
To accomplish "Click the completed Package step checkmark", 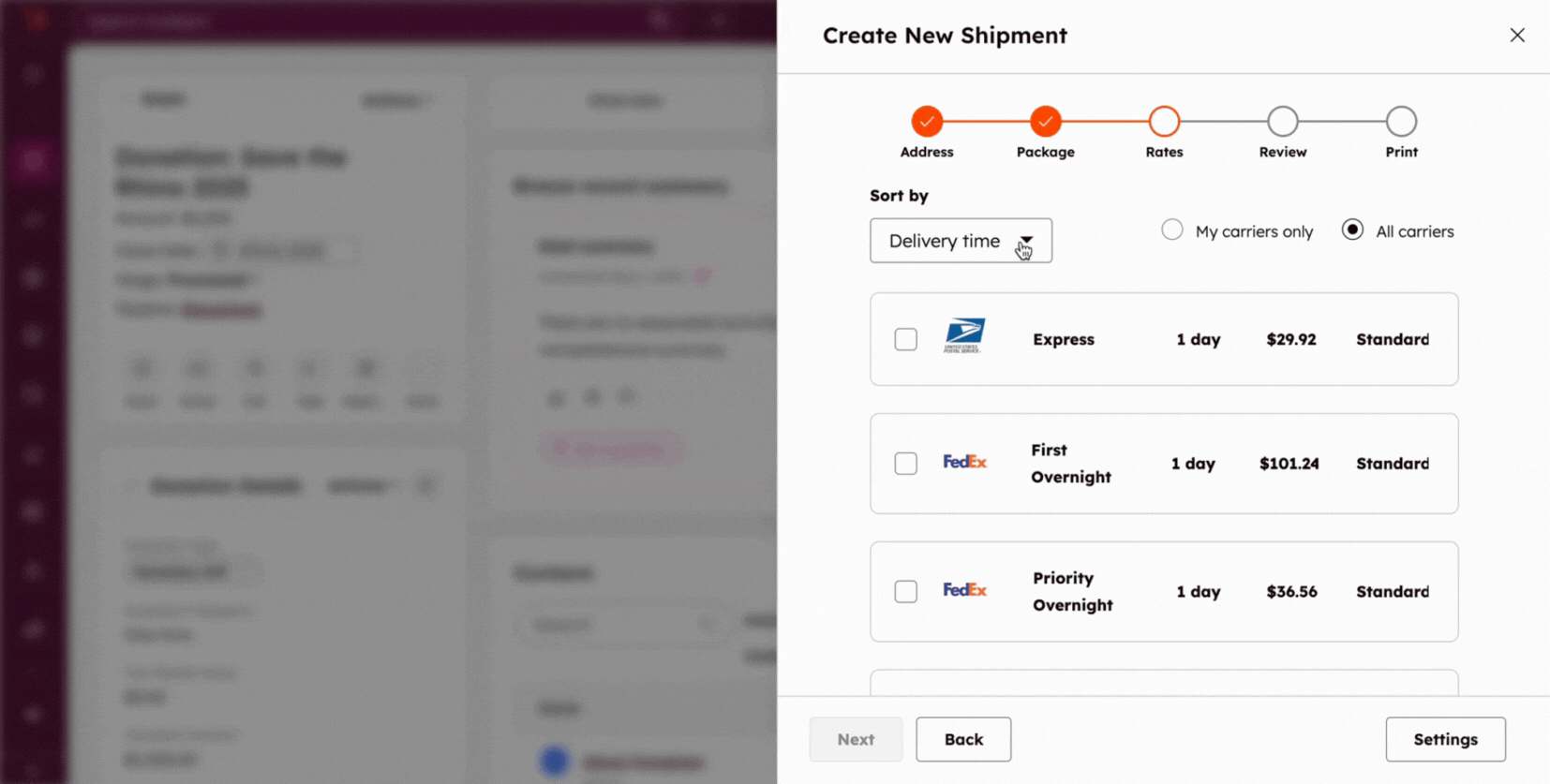I will tap(1045, 122).
